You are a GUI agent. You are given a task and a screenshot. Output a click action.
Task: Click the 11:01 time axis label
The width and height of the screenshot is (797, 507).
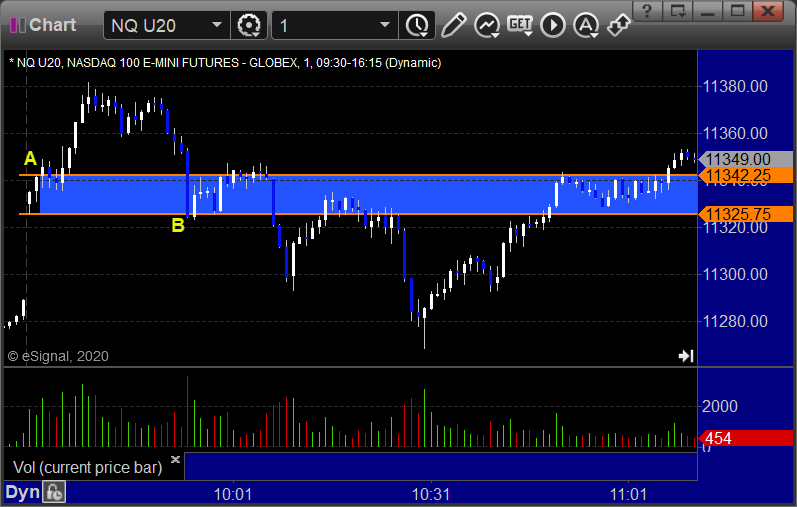pos(628,494)
